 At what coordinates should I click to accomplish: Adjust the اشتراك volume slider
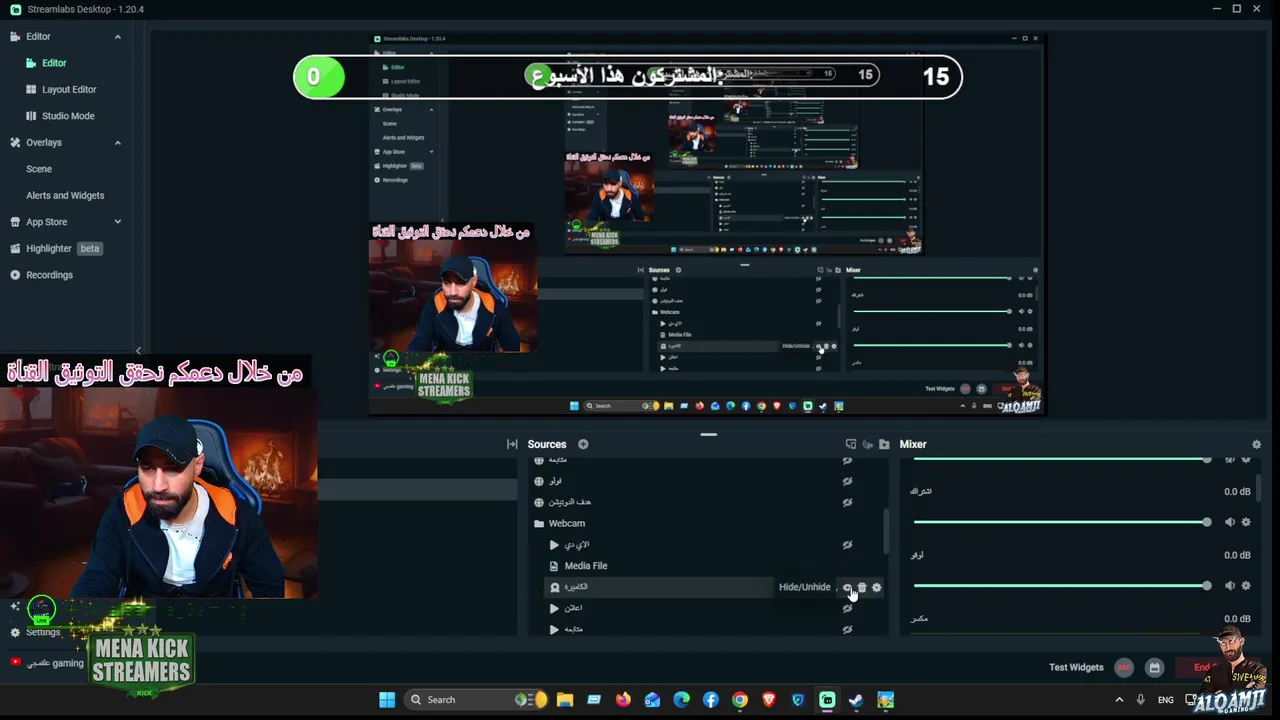(1062, 522)
